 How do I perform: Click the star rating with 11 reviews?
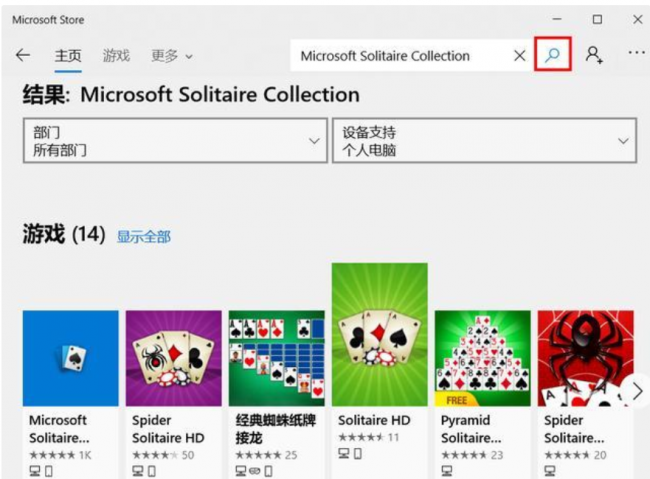pyautogui.click(x=369, y=437)
